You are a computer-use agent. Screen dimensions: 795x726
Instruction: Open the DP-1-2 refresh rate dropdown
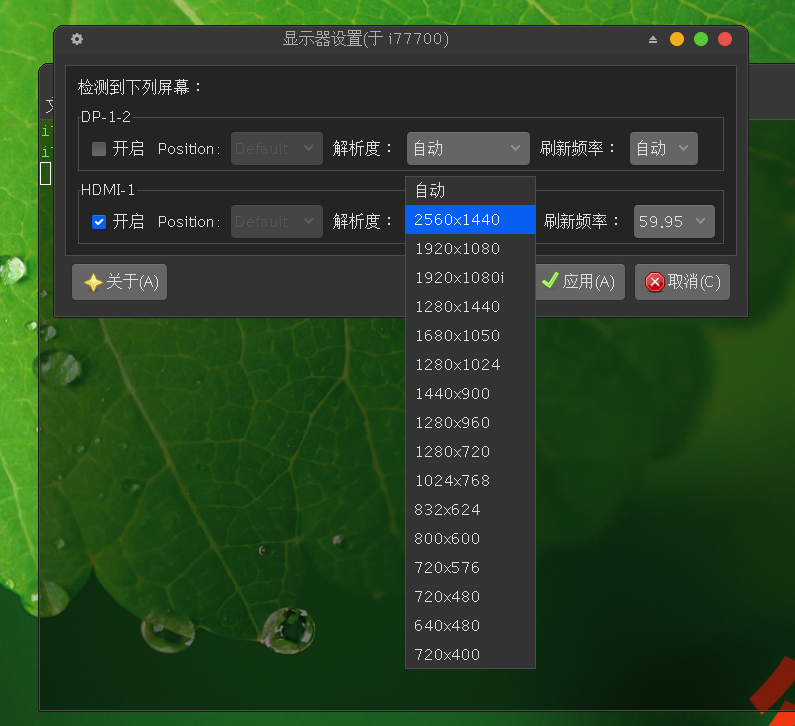tap(664, 149)
